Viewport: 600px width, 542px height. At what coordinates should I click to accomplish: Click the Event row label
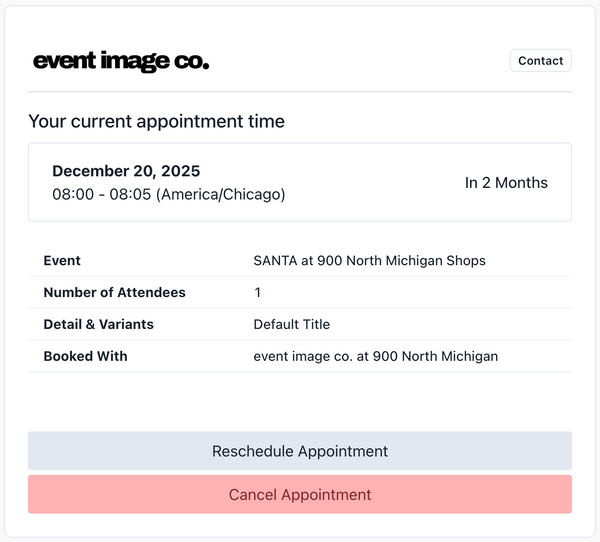[62, 260]
